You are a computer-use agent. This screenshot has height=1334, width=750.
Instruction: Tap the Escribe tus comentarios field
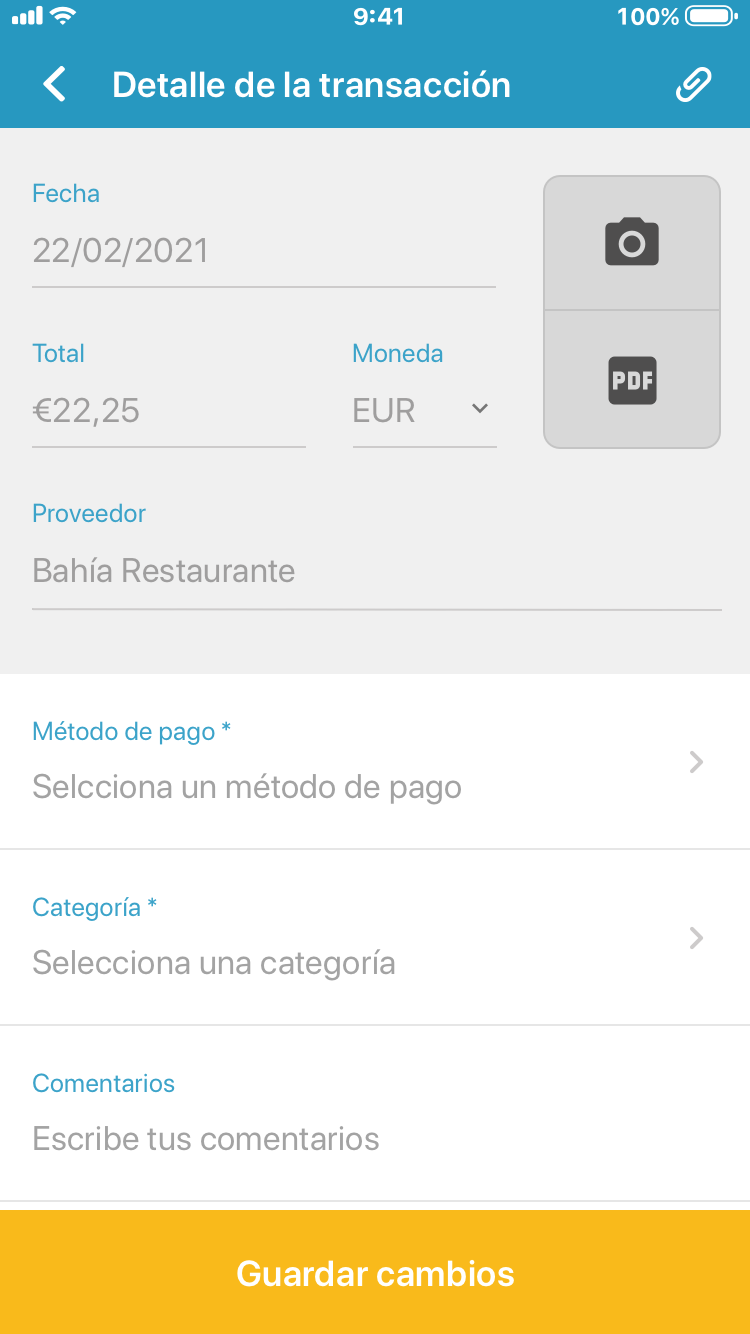tap(375, 1113)
